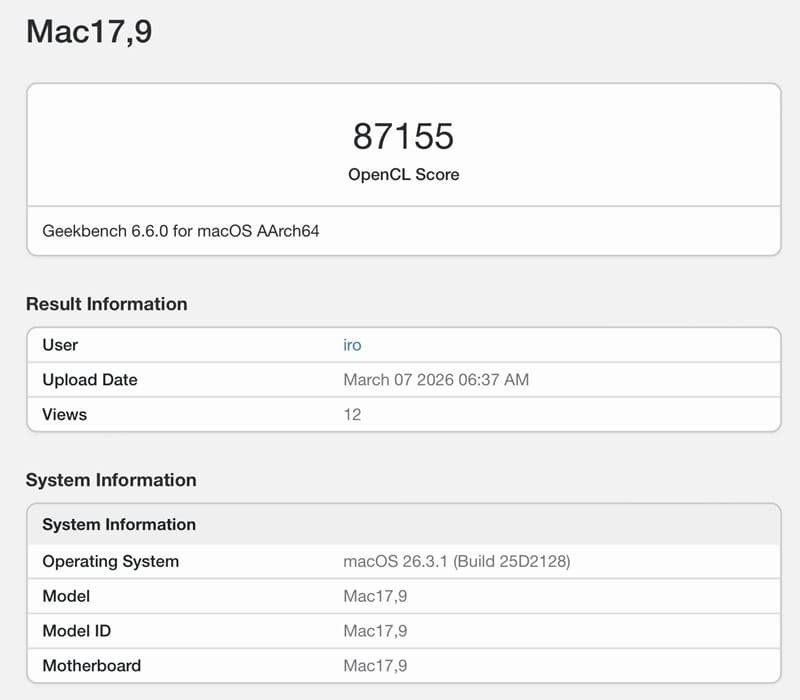Click the Model row label
800x700 pixels.
[66, 596]
